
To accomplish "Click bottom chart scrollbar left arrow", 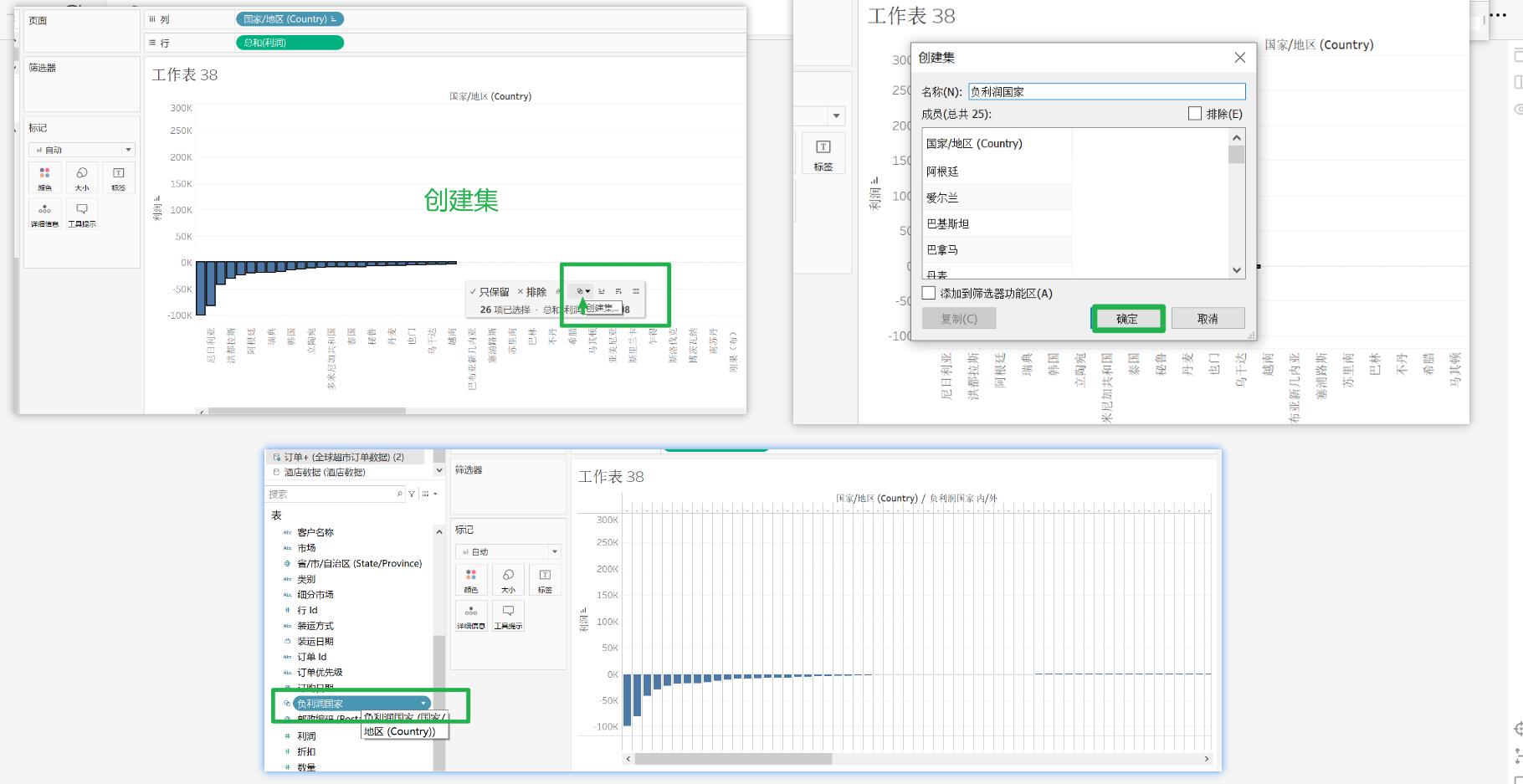I will coord(628,759).
